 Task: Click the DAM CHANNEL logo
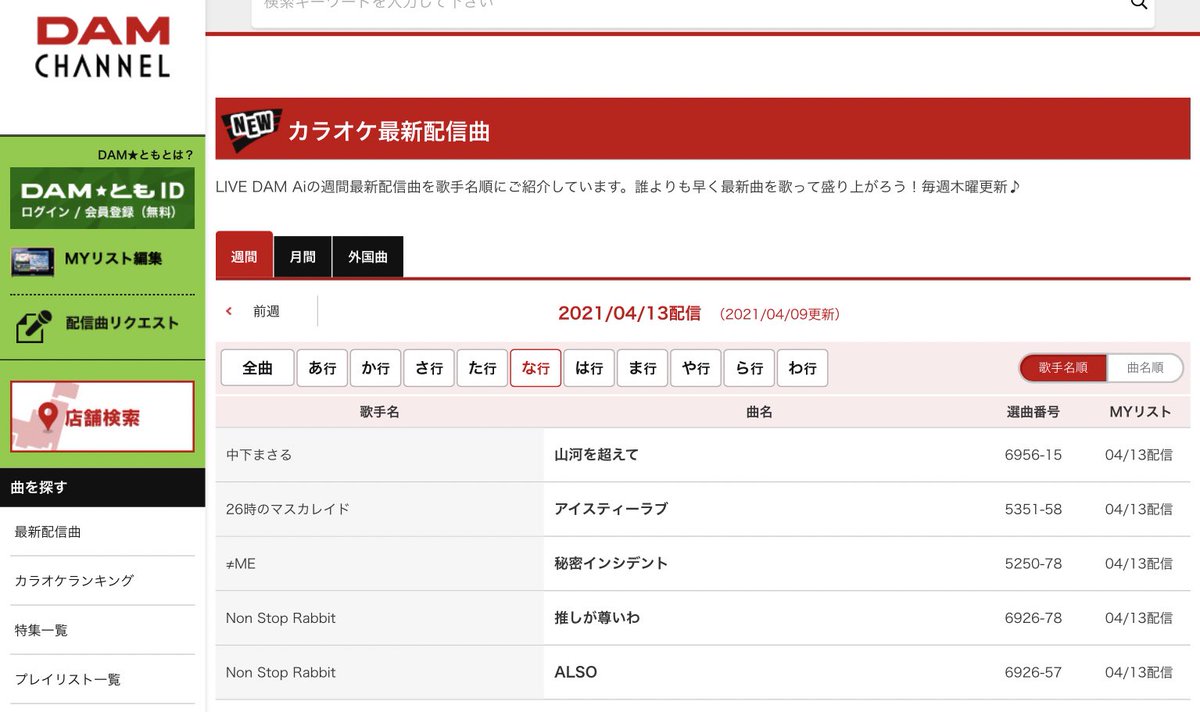(x=100, y=45)
